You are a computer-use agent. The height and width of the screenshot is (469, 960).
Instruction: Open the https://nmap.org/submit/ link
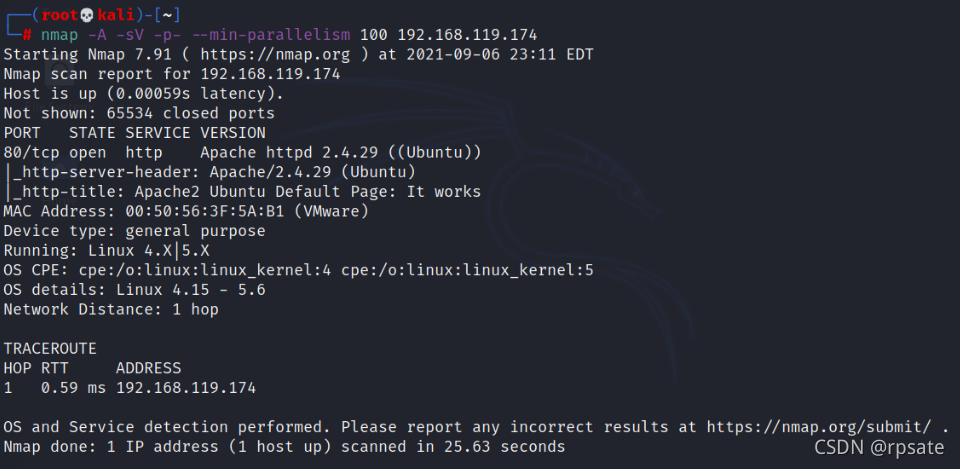coord(819,427)
